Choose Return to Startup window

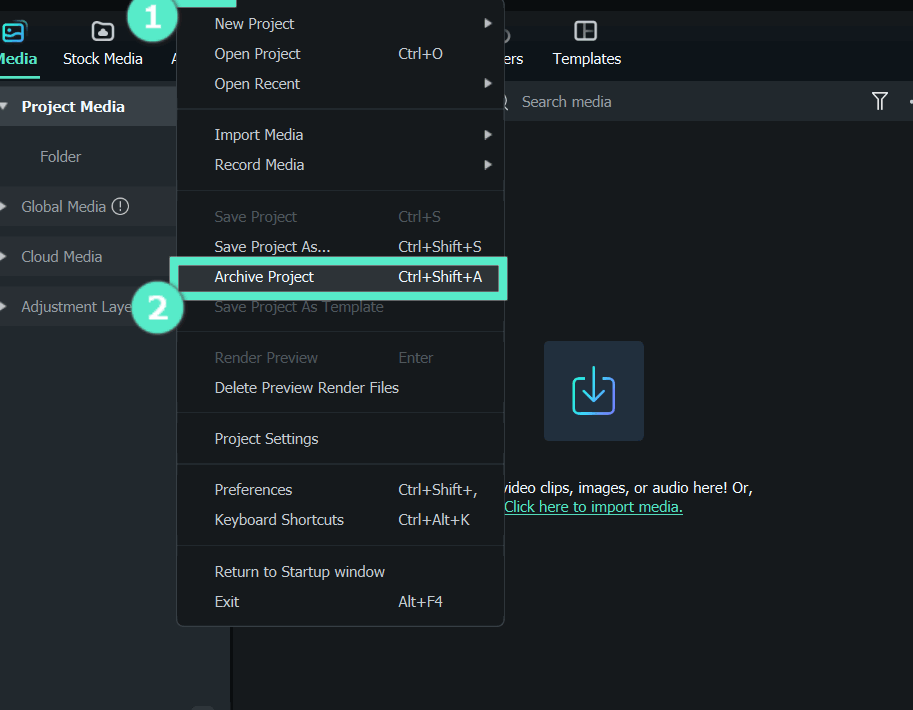(340, 572)
